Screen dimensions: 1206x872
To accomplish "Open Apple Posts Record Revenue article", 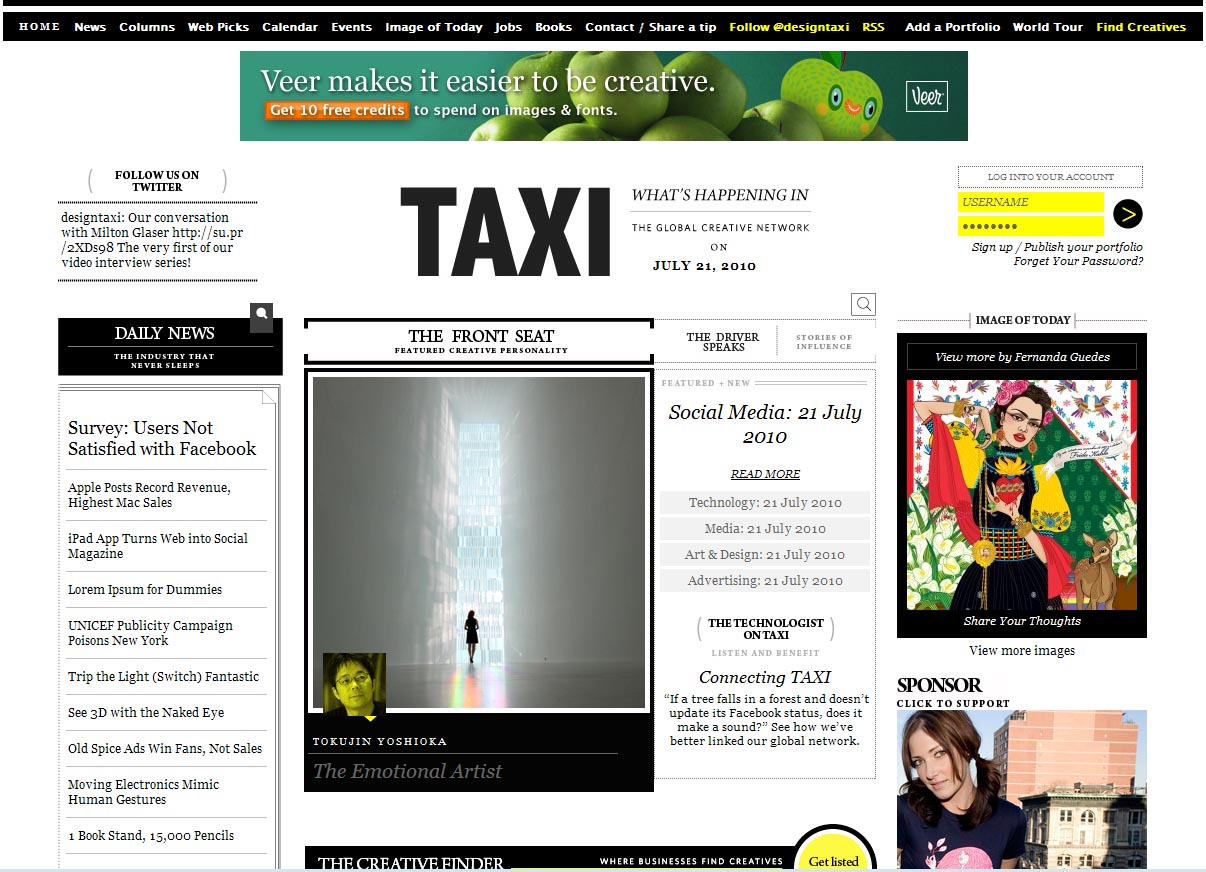I will tap(149, 495).
